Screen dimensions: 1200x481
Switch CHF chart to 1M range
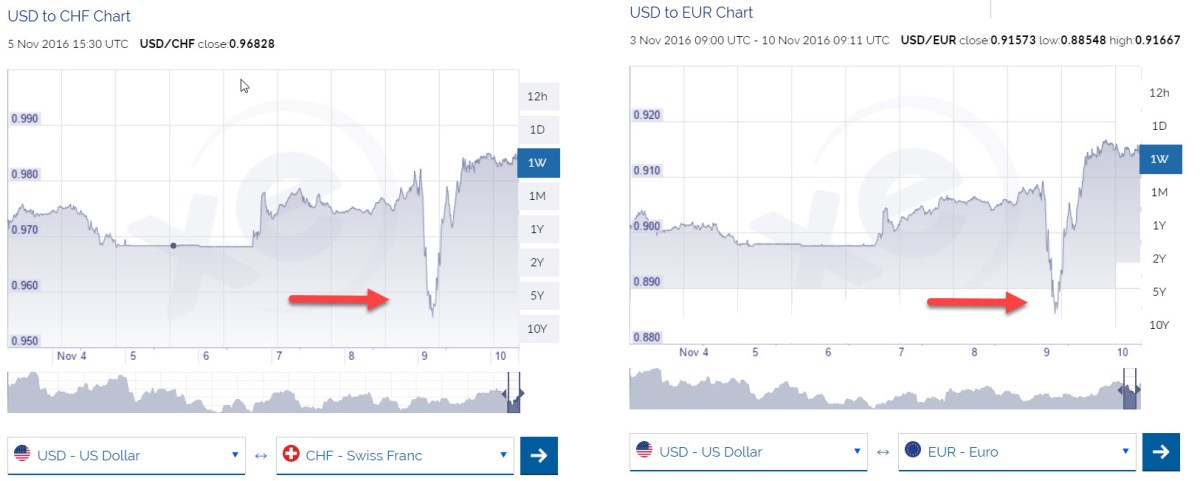538,196
